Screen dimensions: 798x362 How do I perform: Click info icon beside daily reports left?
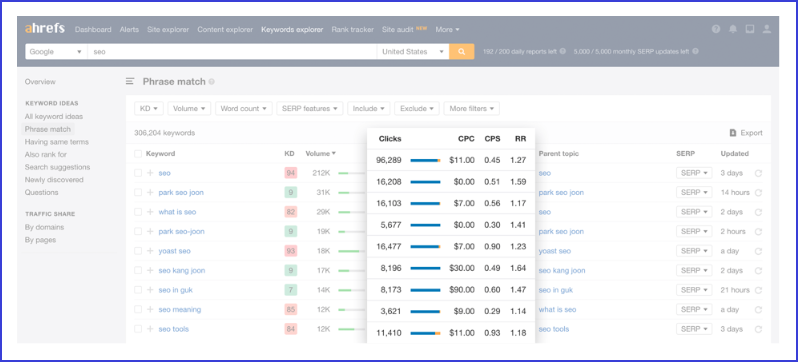coord(562,51)
